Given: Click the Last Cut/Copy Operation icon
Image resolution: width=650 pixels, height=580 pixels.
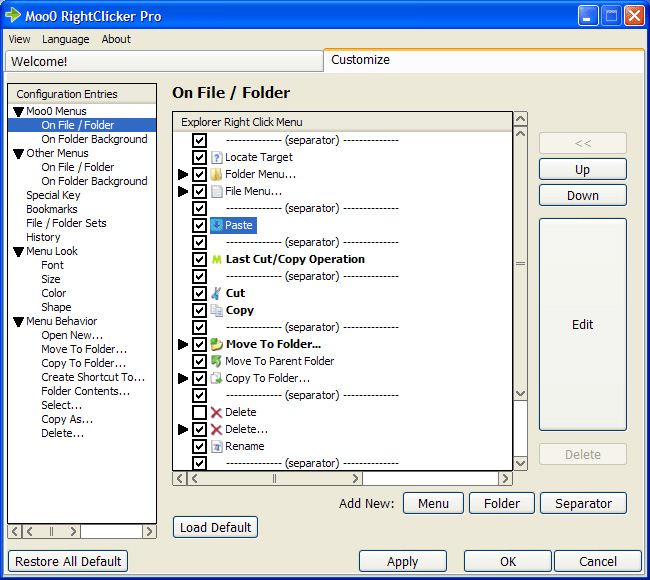Looking at the screenshot, I should (x=216, y=260).
